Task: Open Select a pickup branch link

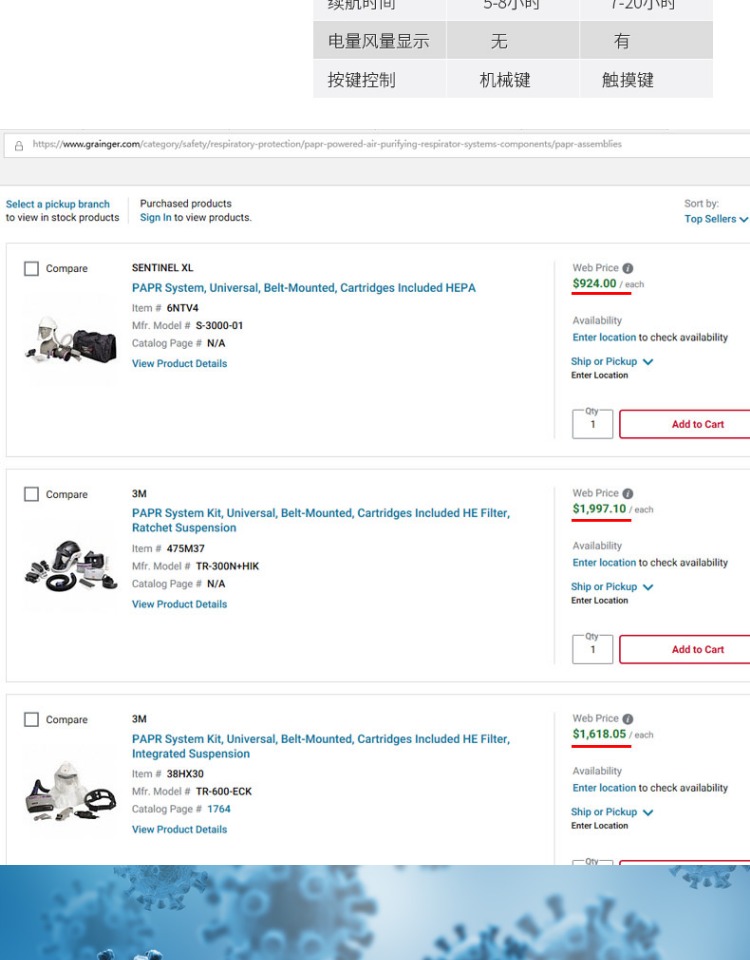Action: click(x=58, y=204)
